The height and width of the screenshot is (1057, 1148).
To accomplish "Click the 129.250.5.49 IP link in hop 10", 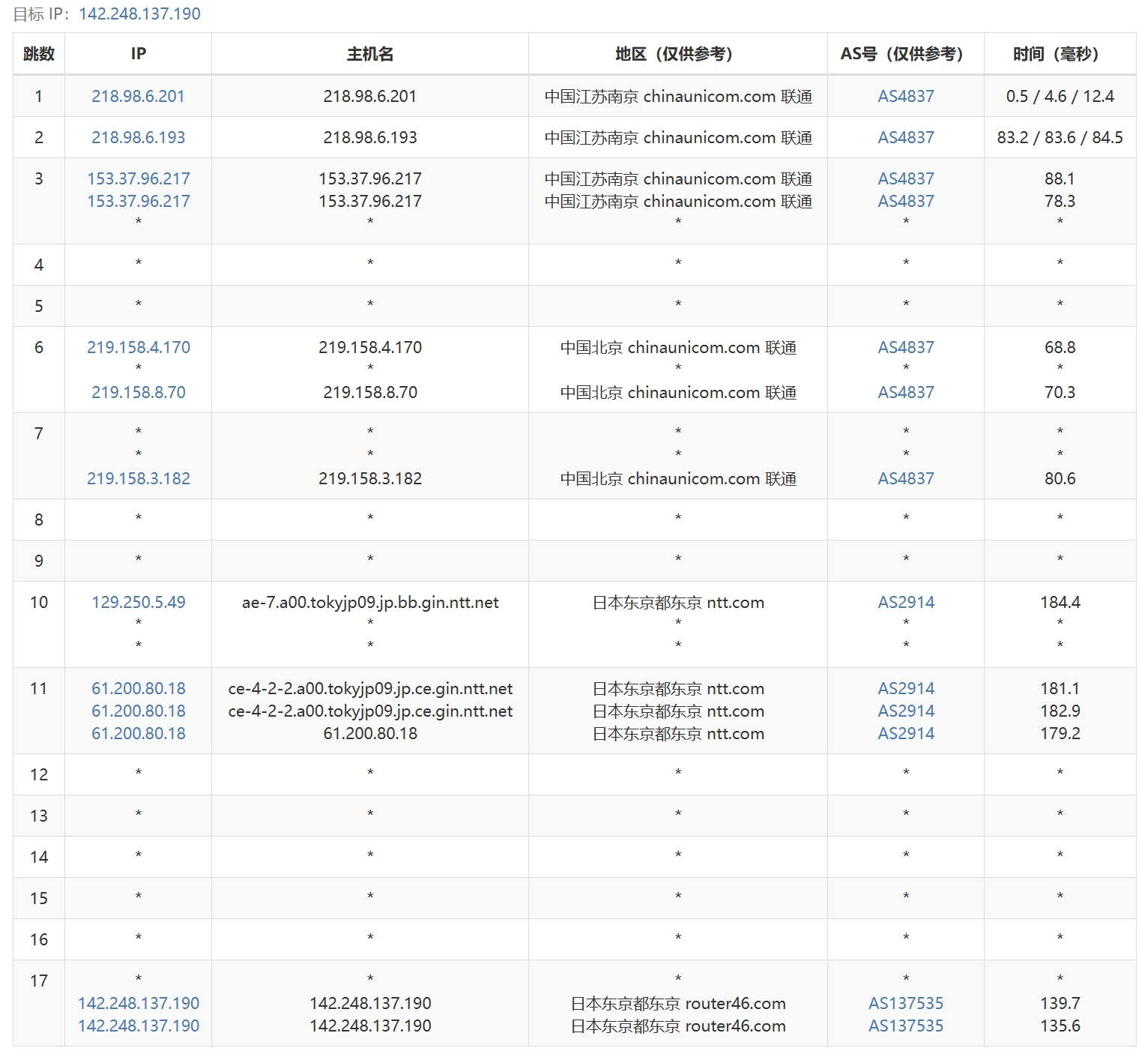I will click(139, 602).
